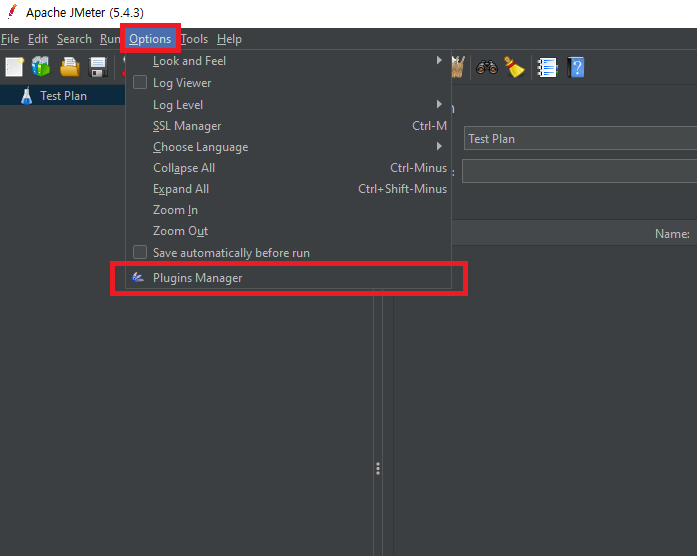Select SSL Manager menu entry

(x=288, y=126)
